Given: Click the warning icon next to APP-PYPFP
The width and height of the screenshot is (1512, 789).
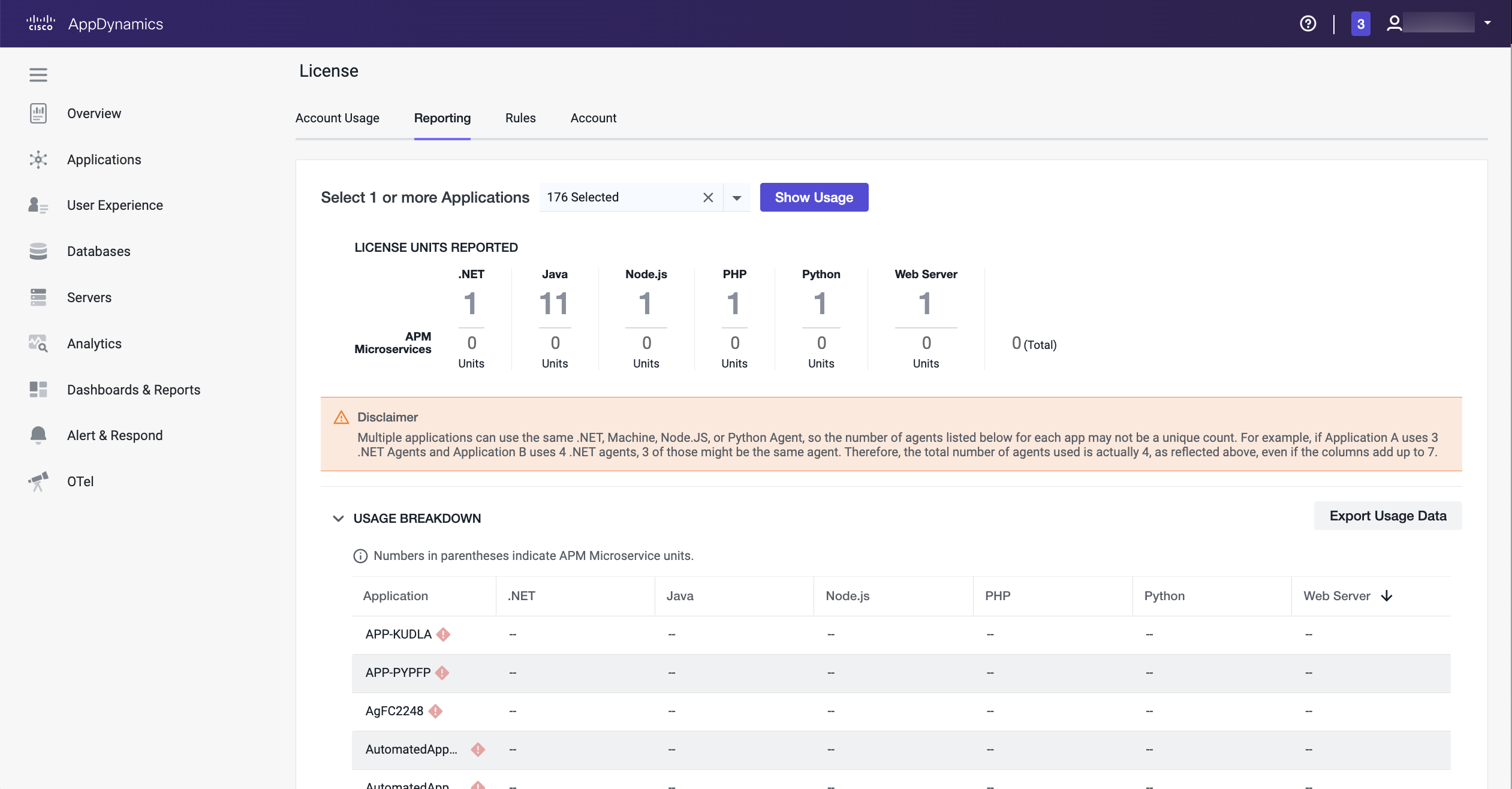Looking at the screenshot, I should pyautogui.click(x=442, y=673).
